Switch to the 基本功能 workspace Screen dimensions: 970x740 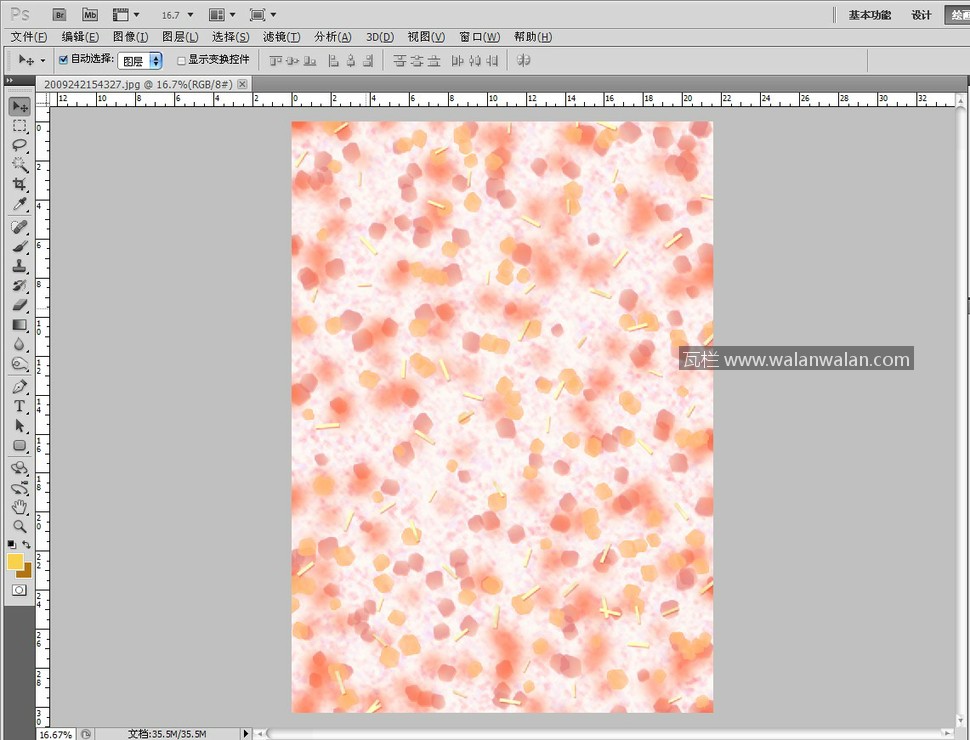click(869, 15)
